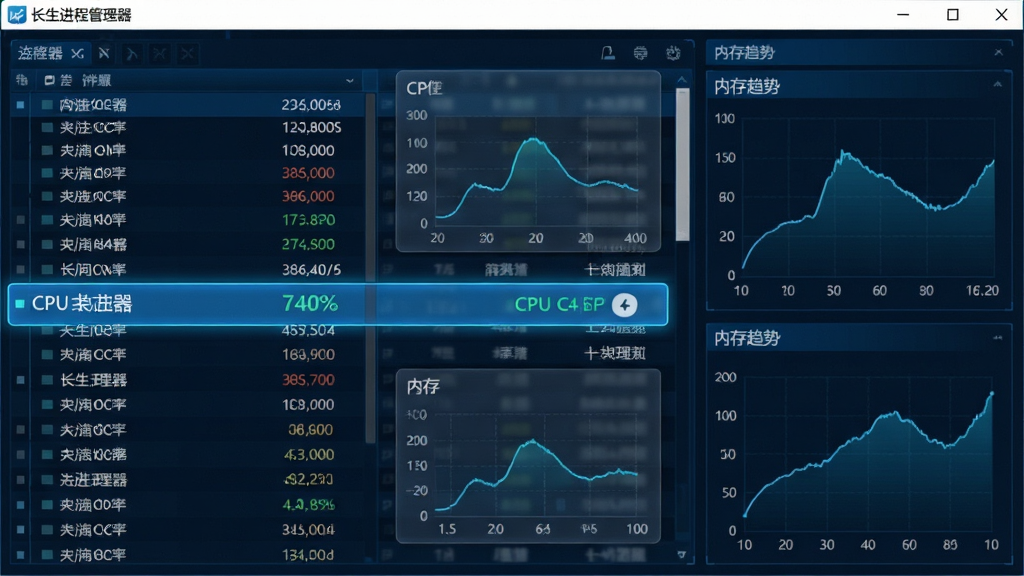Click the process icon in the red 385,700 row
Image resolution: width=1024 pixels, height=576 pixels.
(47, 379)
